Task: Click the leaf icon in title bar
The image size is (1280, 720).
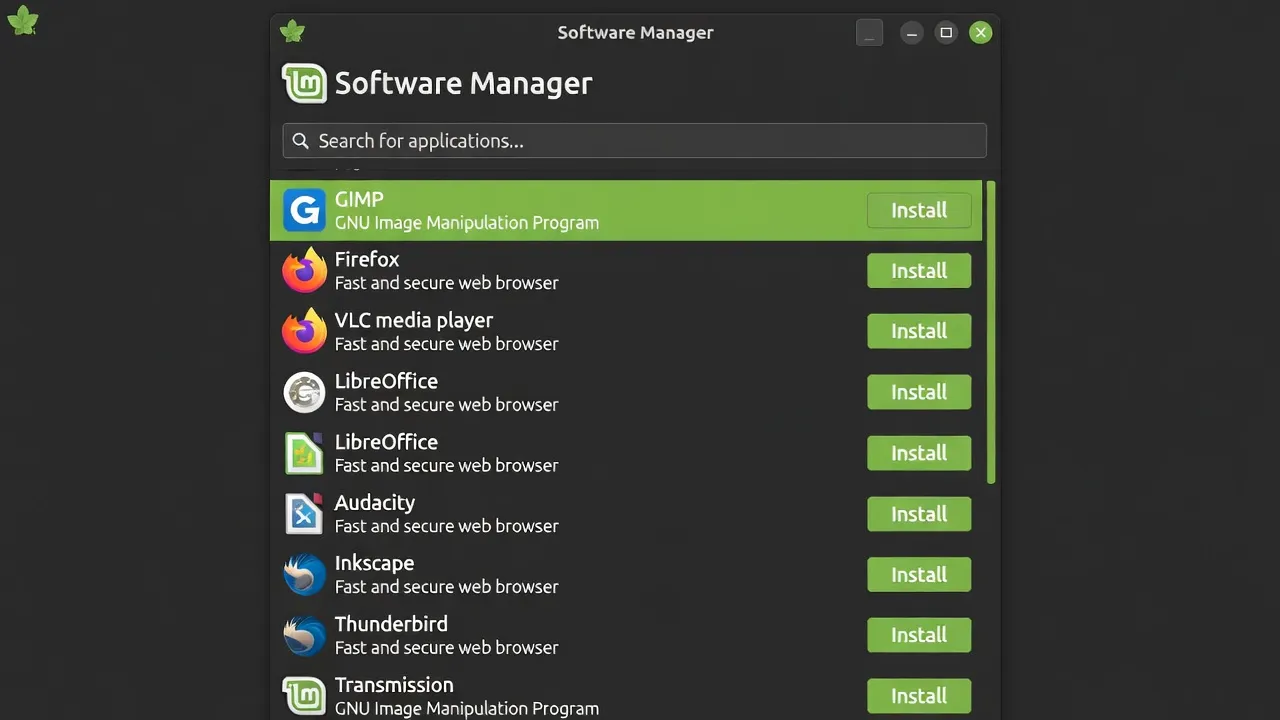Action: pyautogui.click(x=292, y=32)
